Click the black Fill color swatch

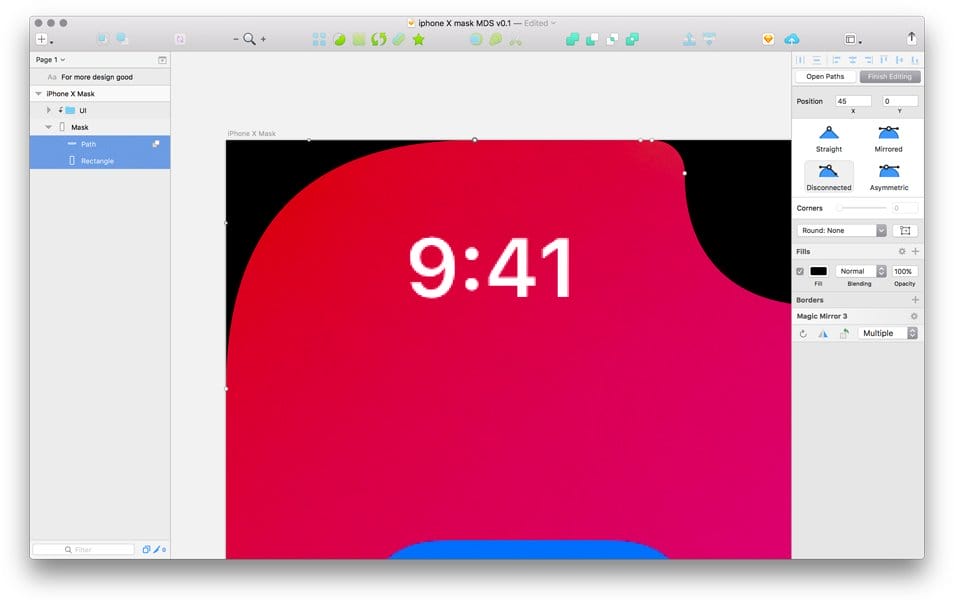[818, 270]
